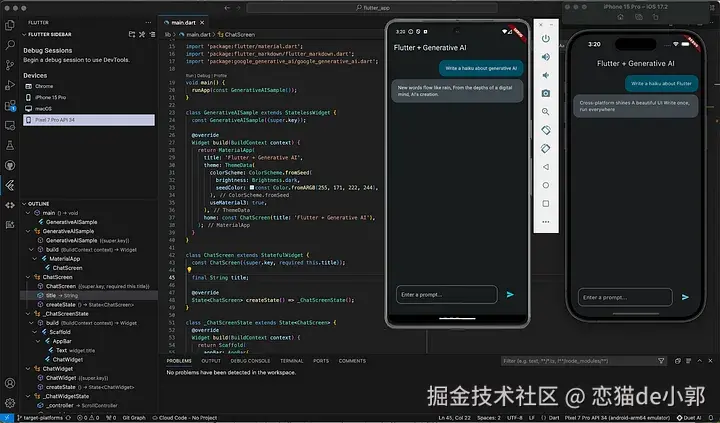Open the Extensions view with badge
The height and width of the screenshot is (423, 720).
(10, 106)
